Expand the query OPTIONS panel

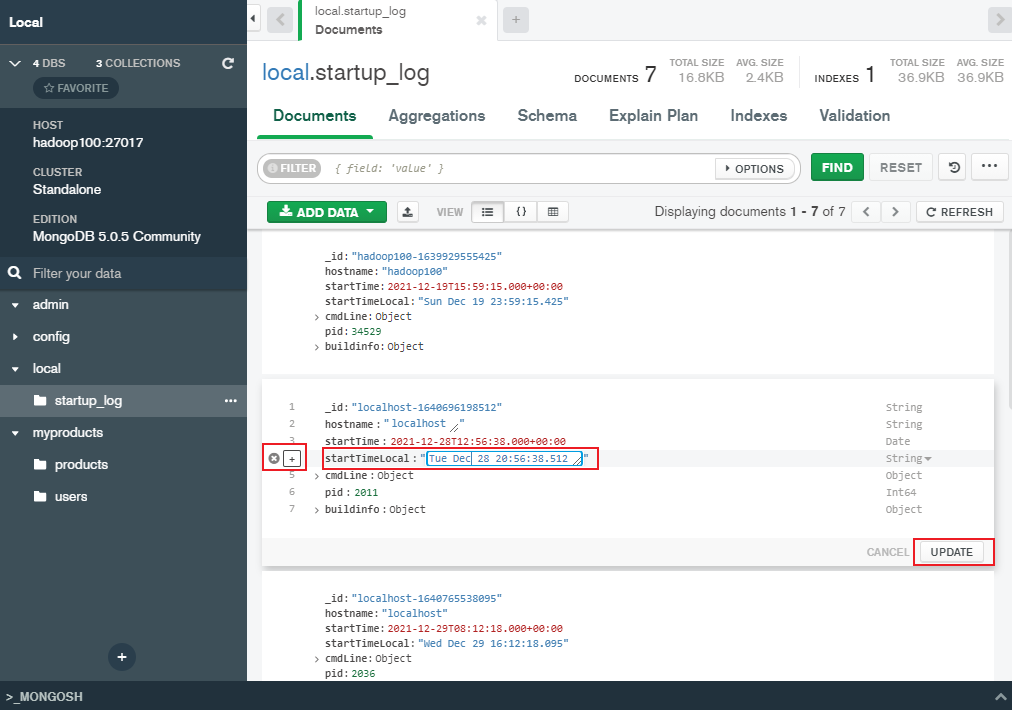[755, 168]
